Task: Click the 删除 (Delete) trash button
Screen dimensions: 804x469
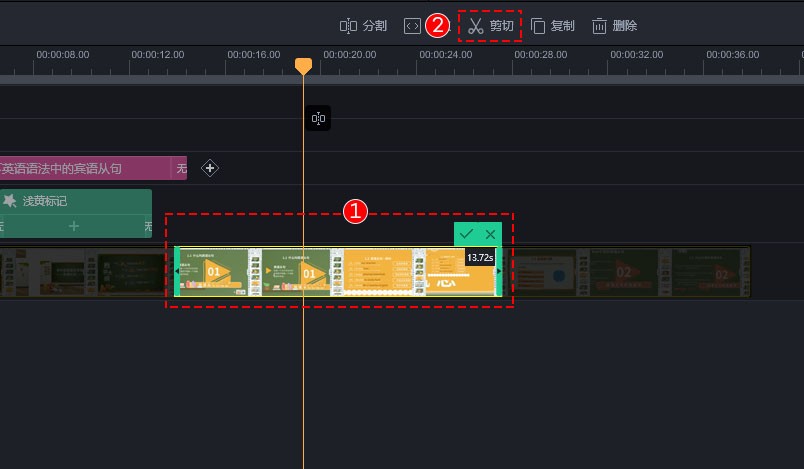Action: 614,26
